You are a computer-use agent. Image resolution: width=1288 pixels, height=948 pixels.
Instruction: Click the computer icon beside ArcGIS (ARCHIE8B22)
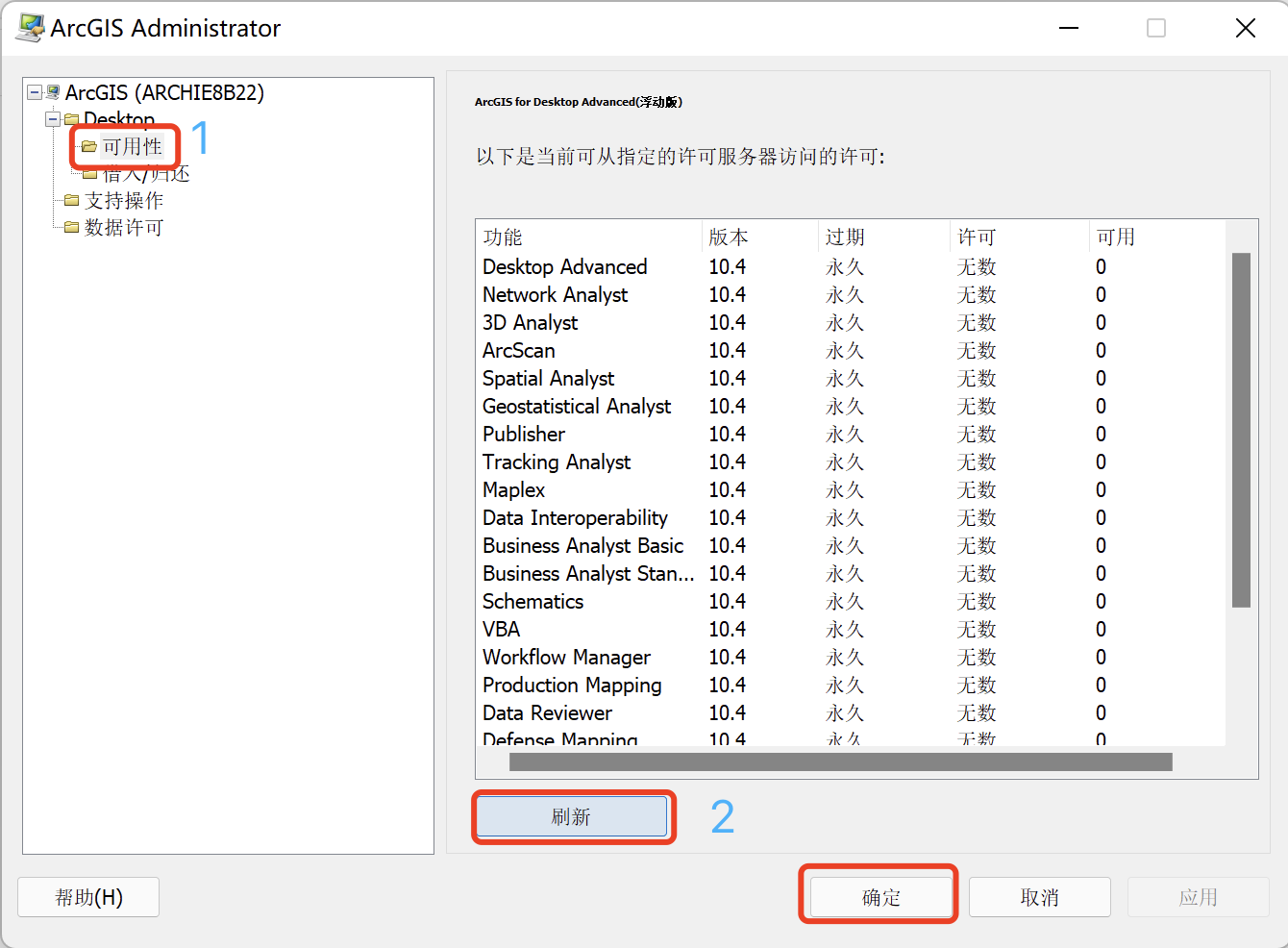[x=53, y=92]
